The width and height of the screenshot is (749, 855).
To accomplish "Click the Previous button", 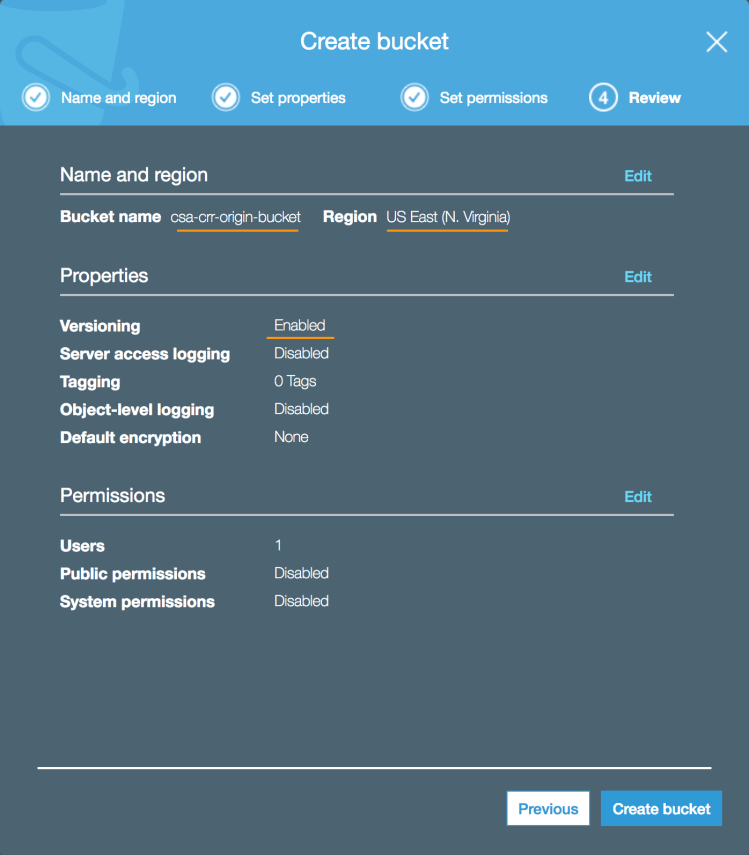I will click(x=548, y=808).
